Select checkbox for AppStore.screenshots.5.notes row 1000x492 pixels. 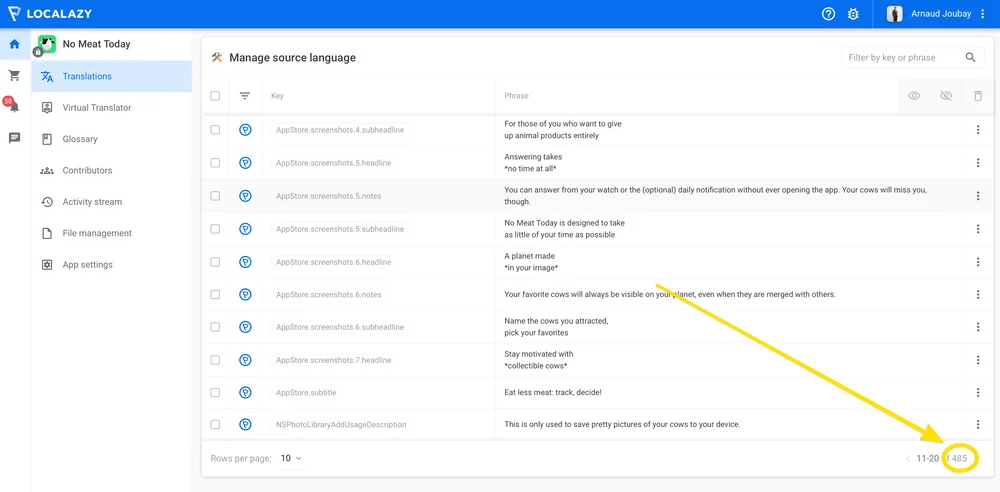[215, 196]
